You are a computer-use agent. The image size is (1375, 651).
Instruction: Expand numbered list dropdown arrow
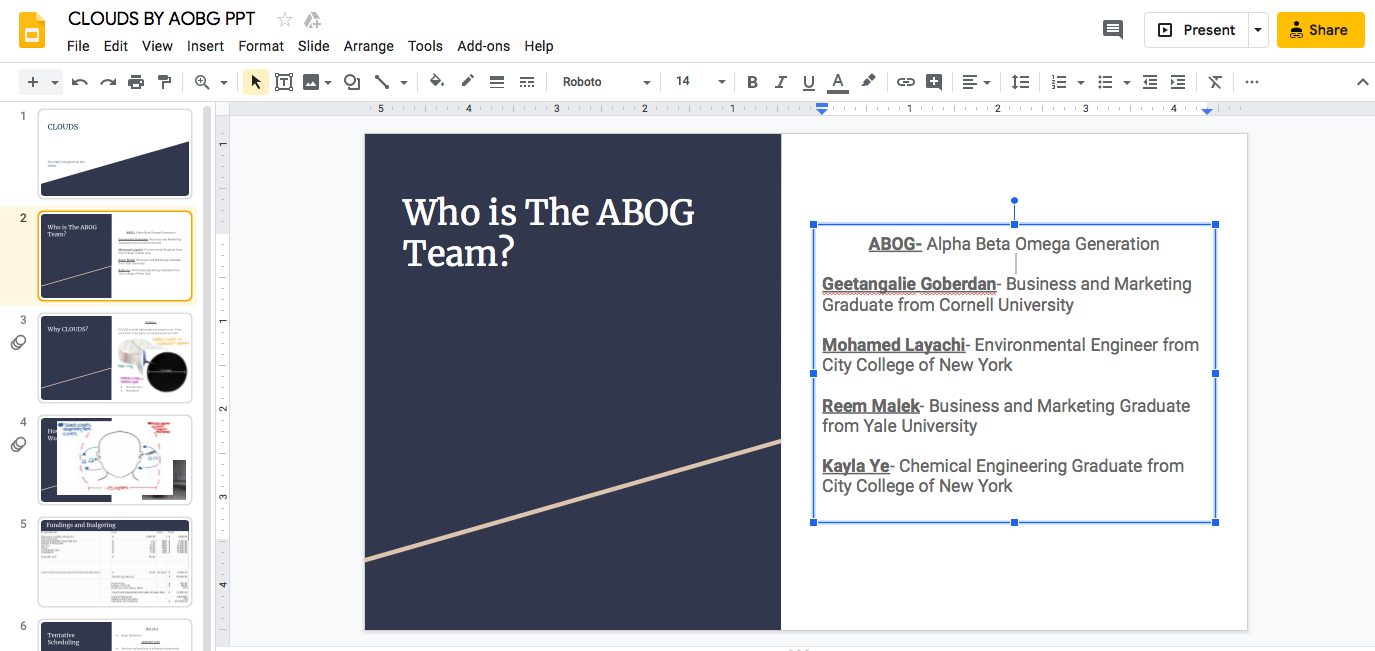[x=1081, y=82]
